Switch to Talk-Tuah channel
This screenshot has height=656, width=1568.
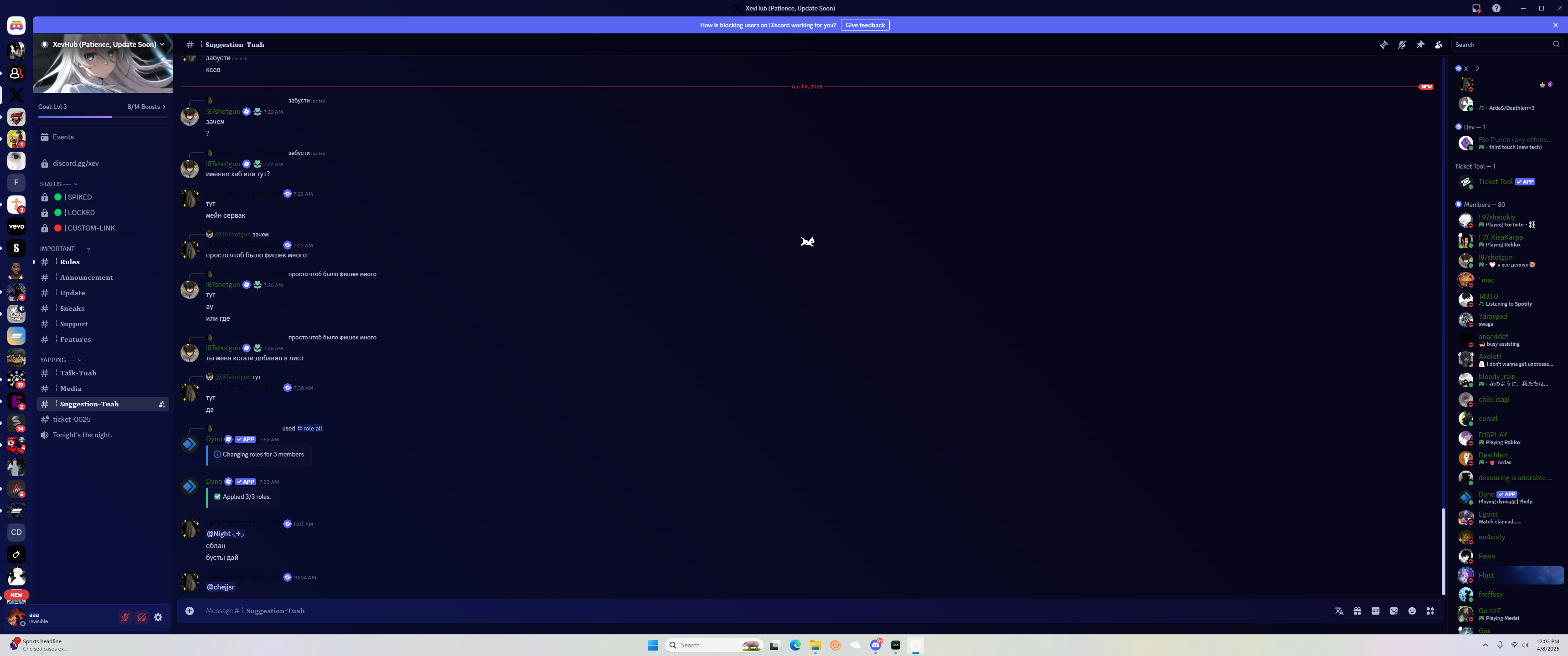(x=78, y=373)
